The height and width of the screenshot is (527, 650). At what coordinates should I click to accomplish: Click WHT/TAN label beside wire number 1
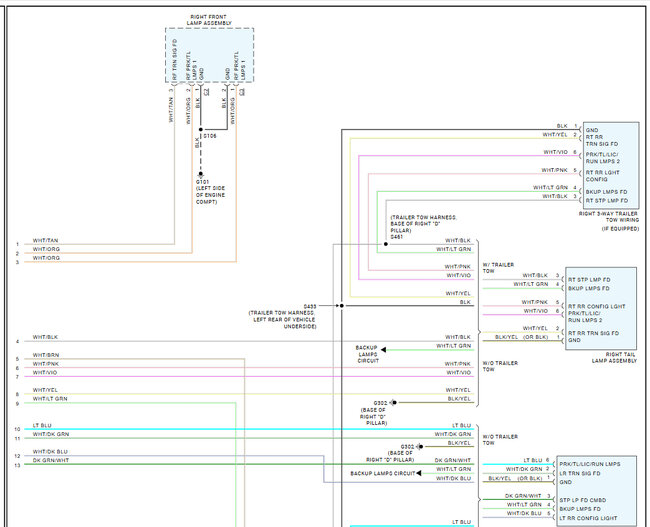(46, 240)
